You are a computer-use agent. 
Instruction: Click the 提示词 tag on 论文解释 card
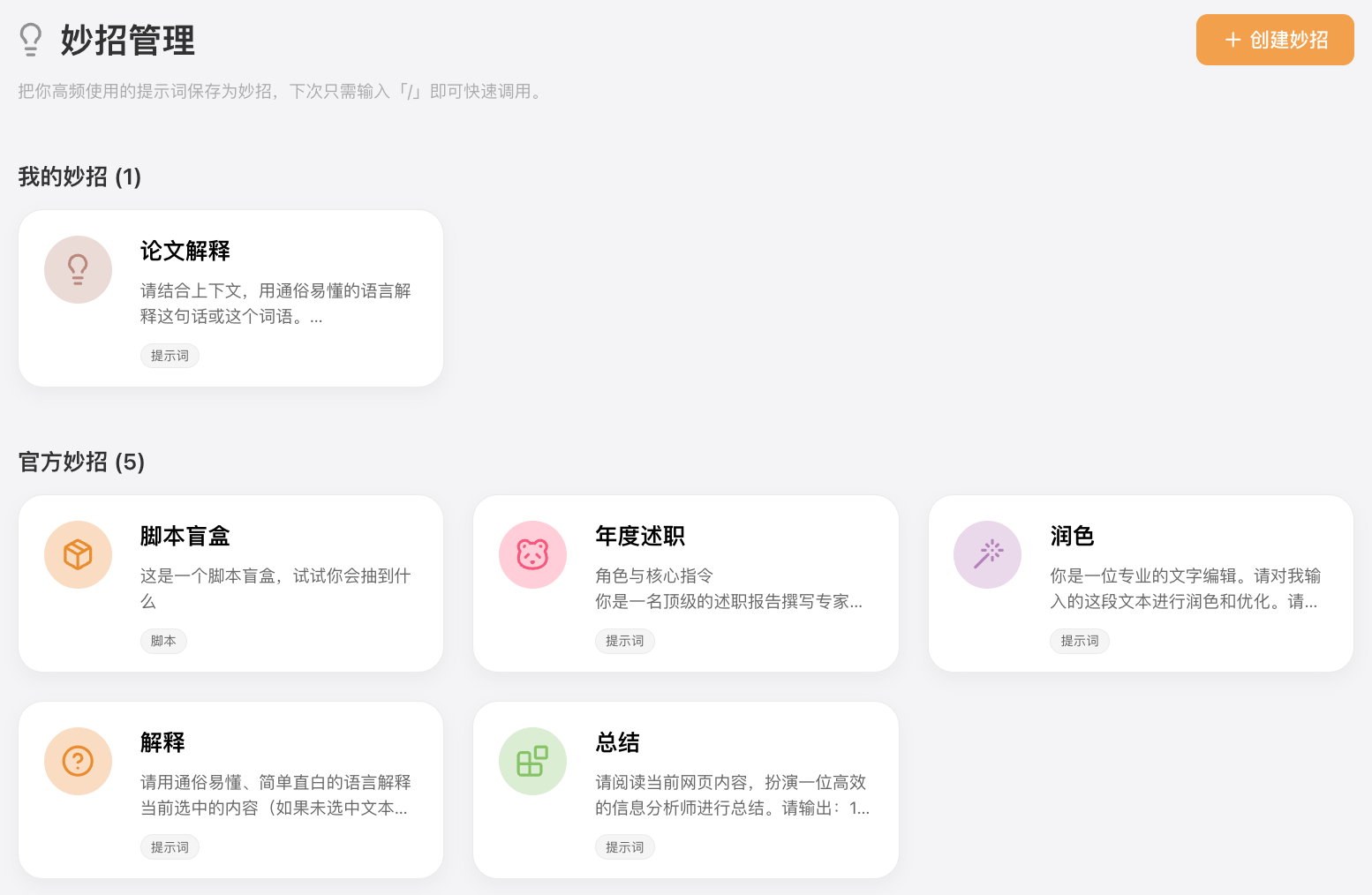(x=170, y=356)
